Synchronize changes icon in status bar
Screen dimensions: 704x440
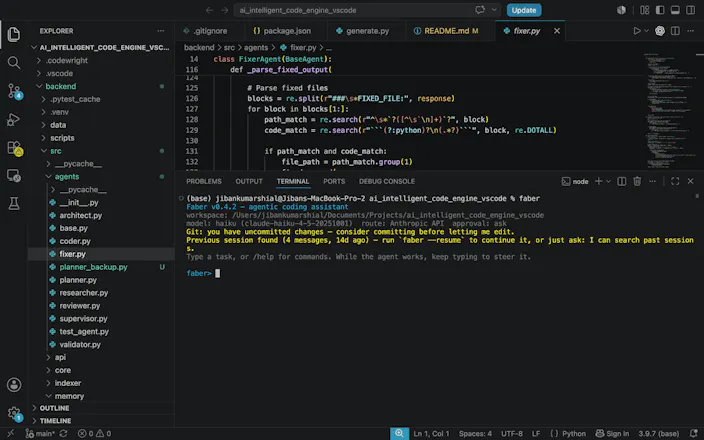[63, 434]
